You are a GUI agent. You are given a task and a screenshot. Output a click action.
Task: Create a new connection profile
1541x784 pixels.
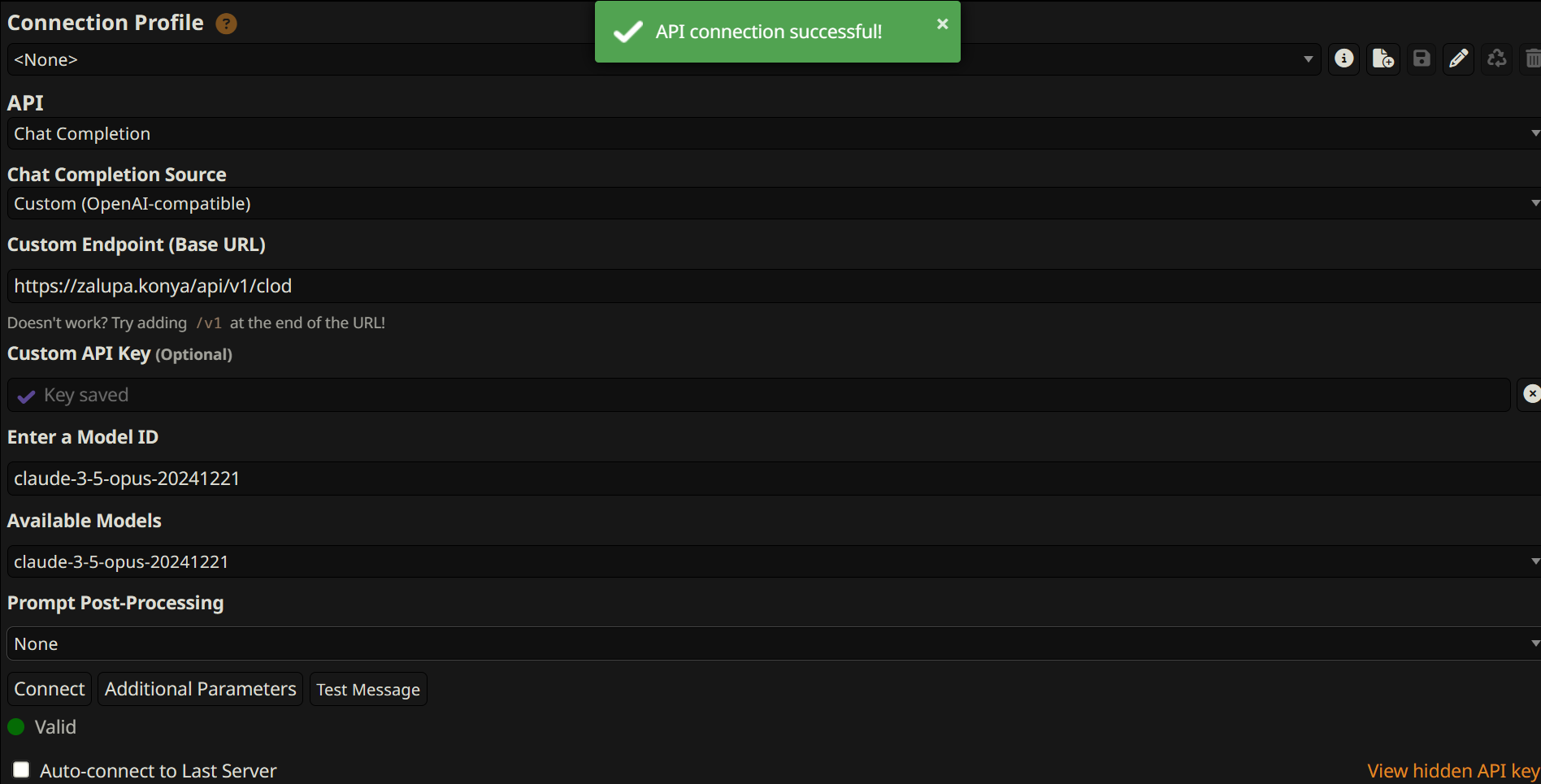point(1383,58)
